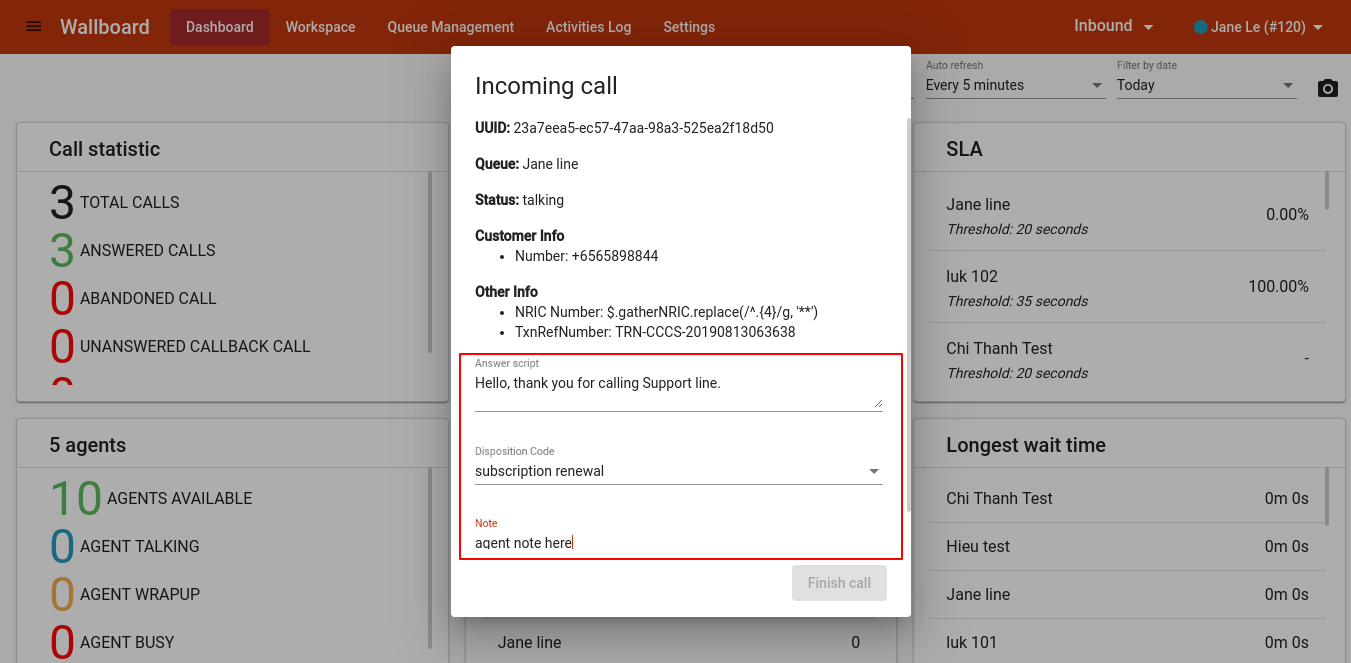Viewport: 1351px width, 663px height.
Task: Focus the Note input field
Action: click(x=679, y=543)
